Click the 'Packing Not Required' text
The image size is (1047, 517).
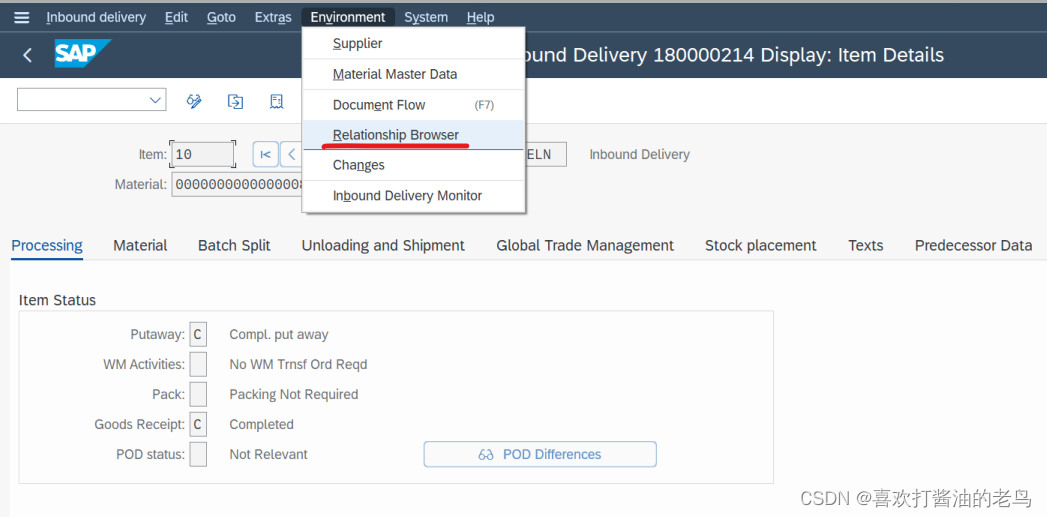point(294,395)
